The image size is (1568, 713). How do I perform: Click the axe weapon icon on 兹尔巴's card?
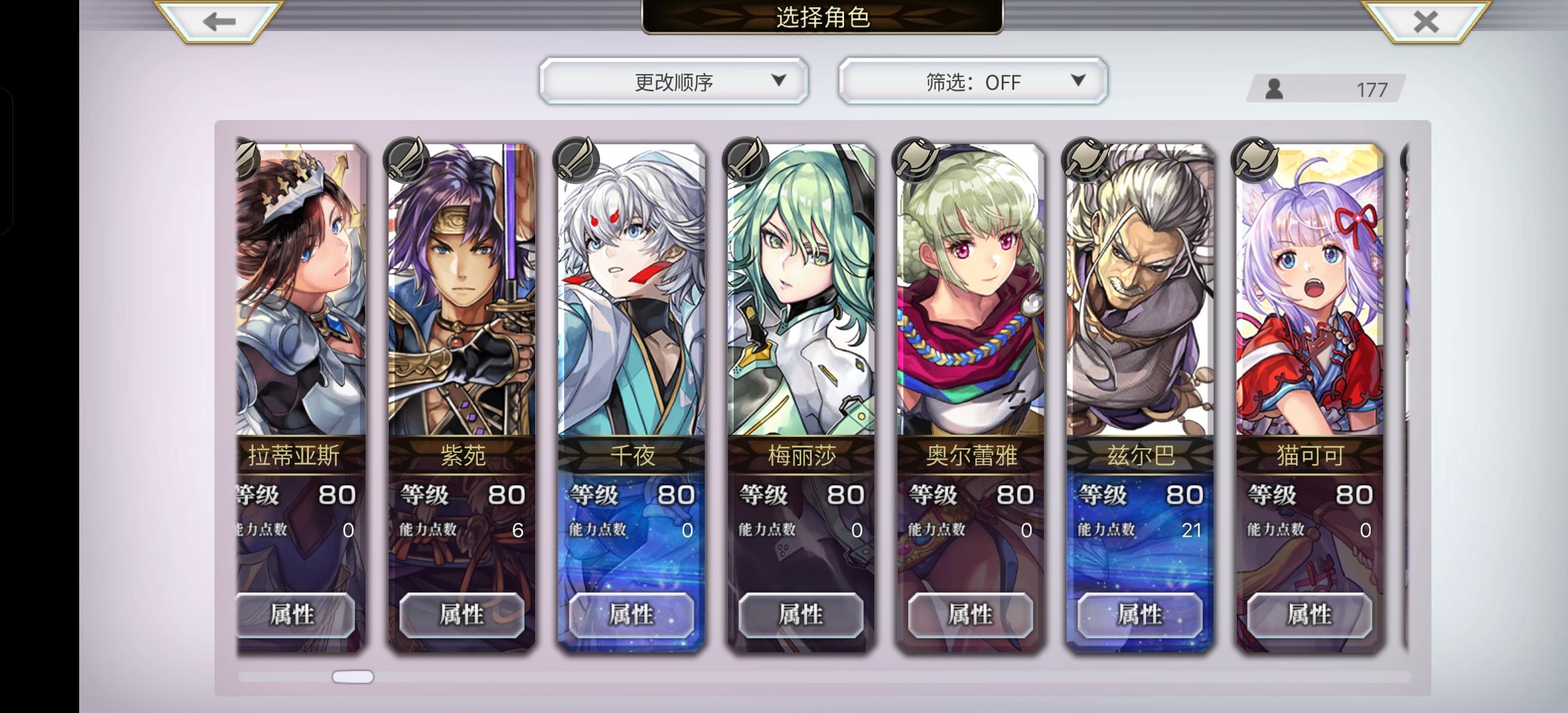(1084, 160)
